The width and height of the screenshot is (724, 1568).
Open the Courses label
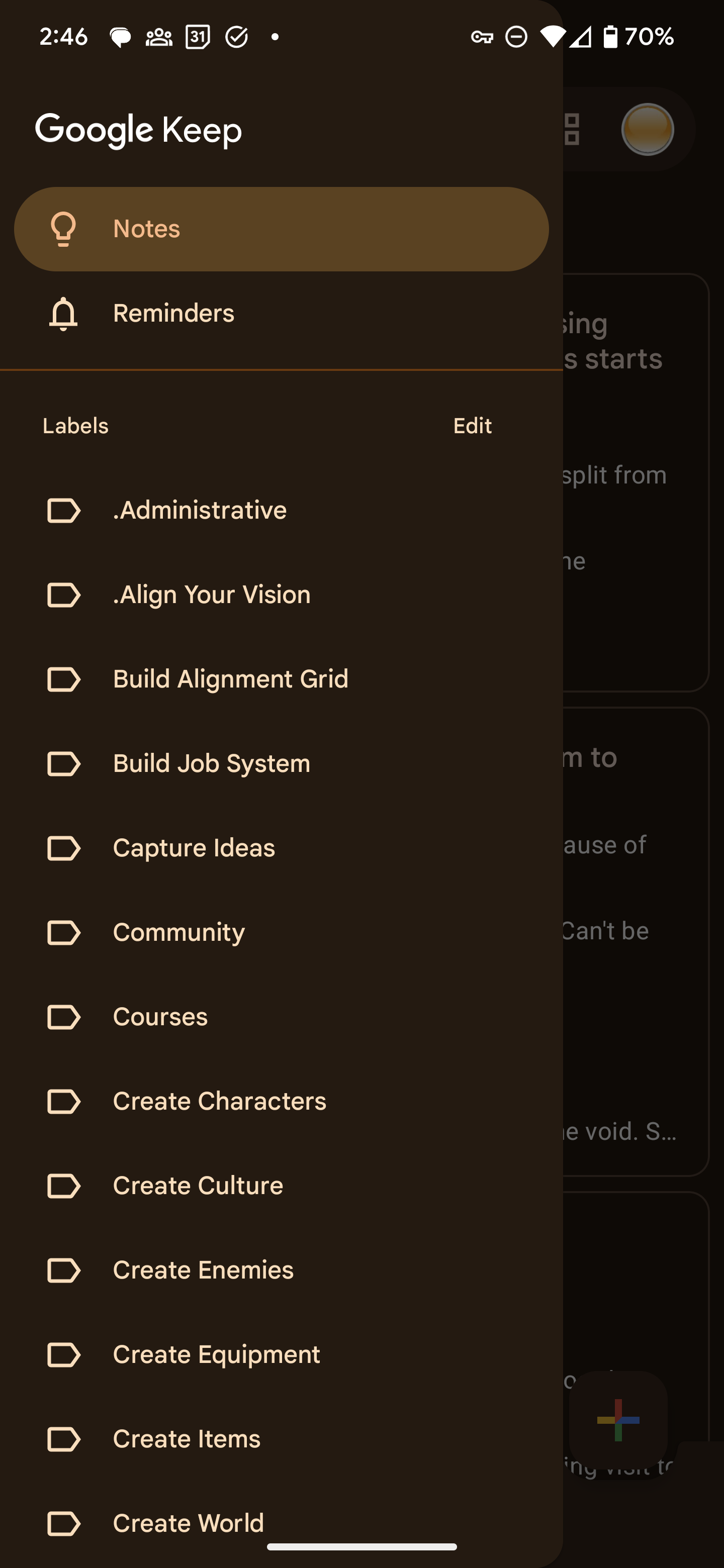(159, 1016)
